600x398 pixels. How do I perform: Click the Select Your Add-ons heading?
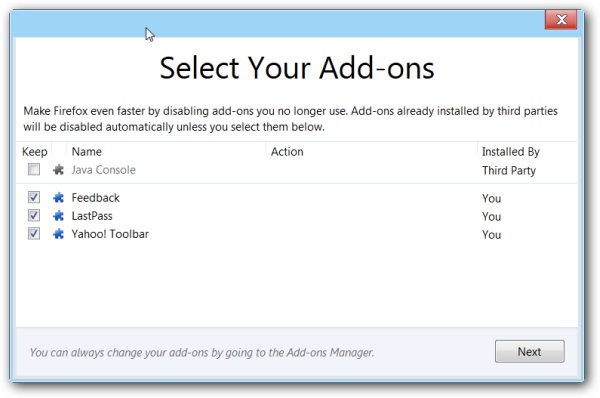[x=297, y=68]
